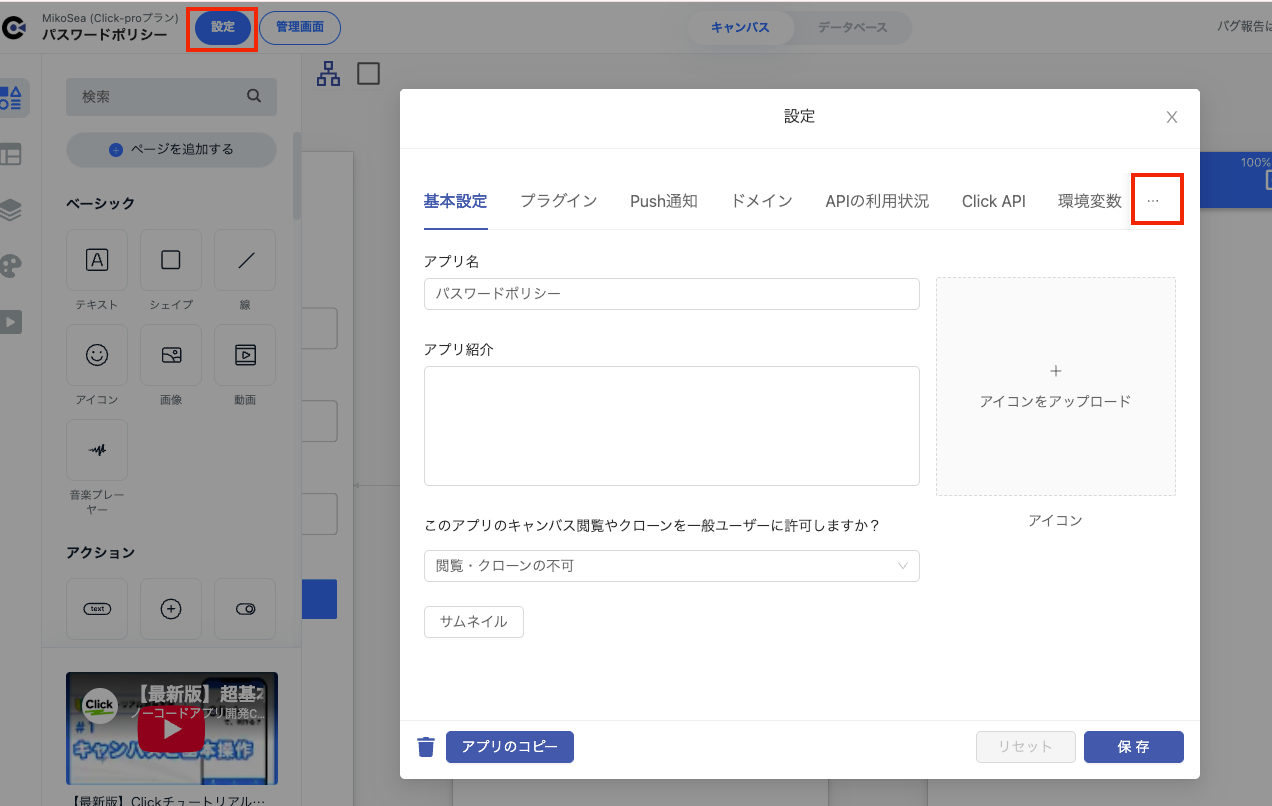Screen dimensions: 1272x806
Task: Select the 動画 video component
Action: [x=245, y=355]
